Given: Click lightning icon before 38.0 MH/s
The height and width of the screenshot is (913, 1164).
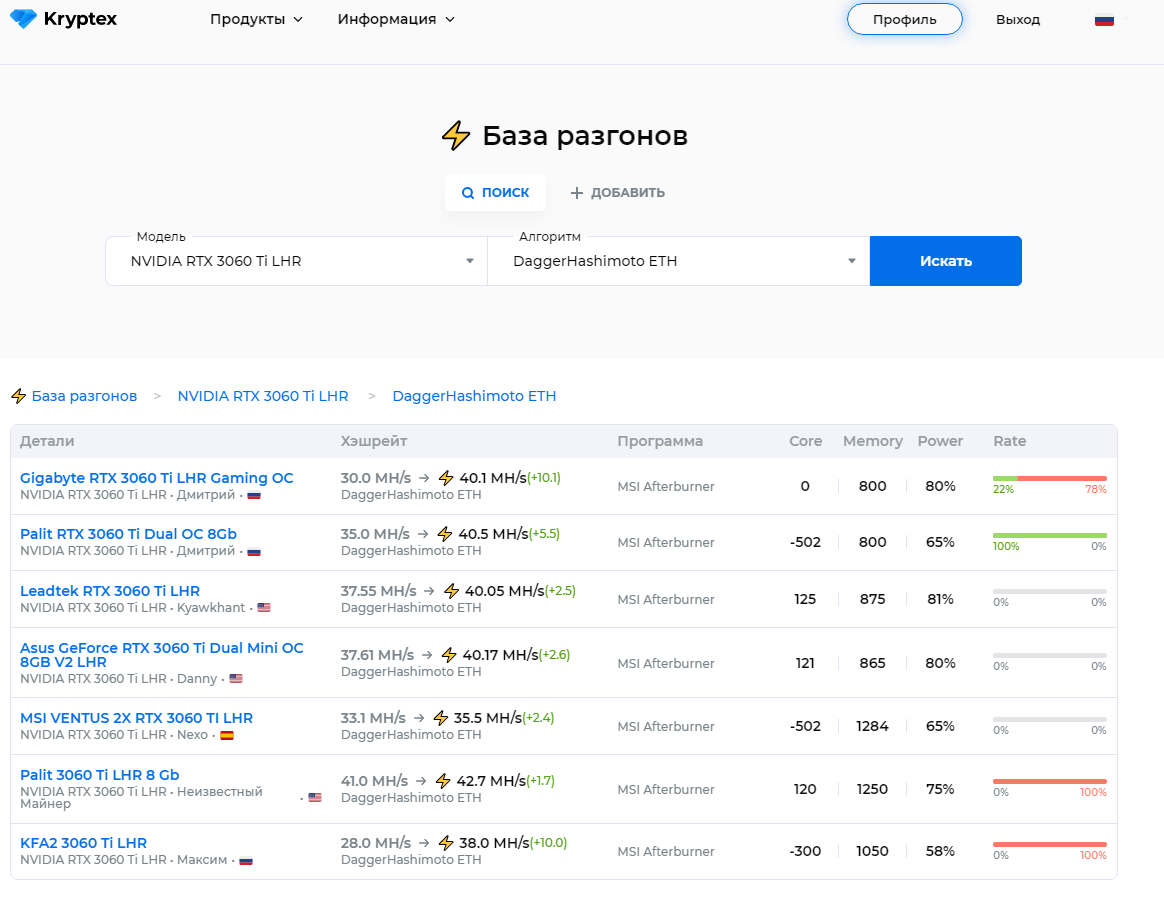Looking at the screenshot, I should click(445, 842).
